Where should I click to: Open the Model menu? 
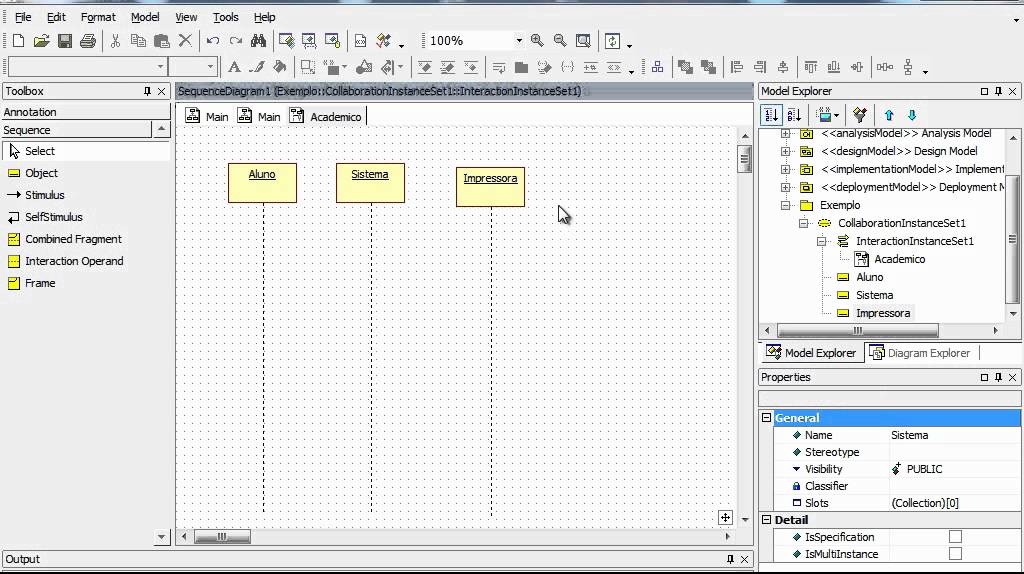[145, 18]
